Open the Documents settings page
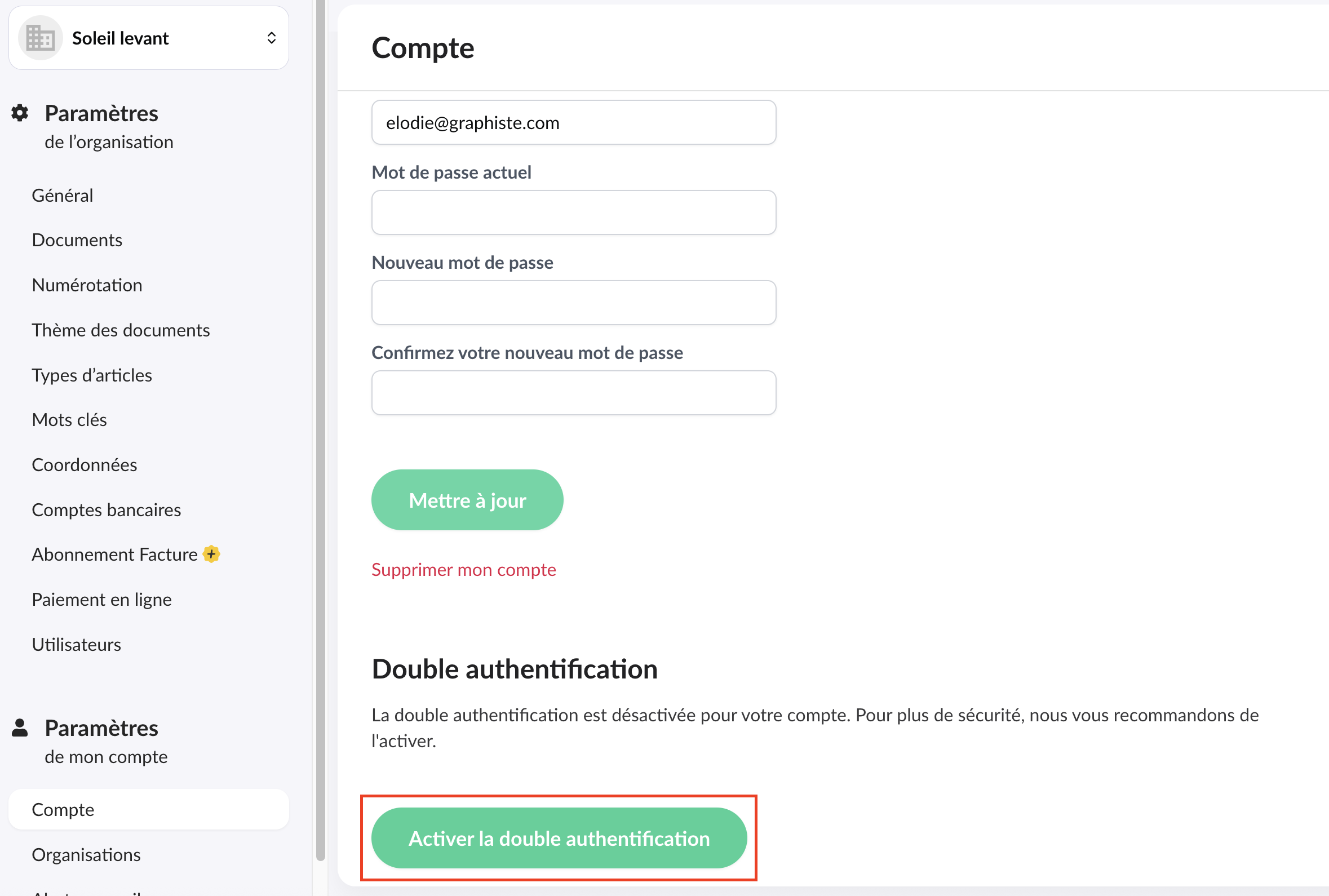 pyautogui.click(x=77, y=240)
